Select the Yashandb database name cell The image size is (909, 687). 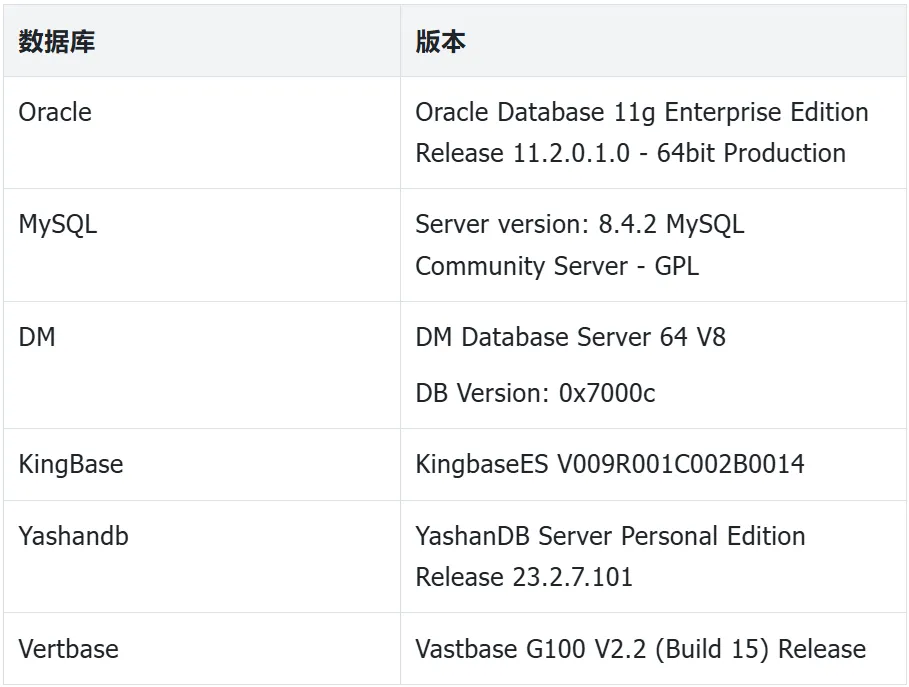pyautogui.click(x=73, y=536)
